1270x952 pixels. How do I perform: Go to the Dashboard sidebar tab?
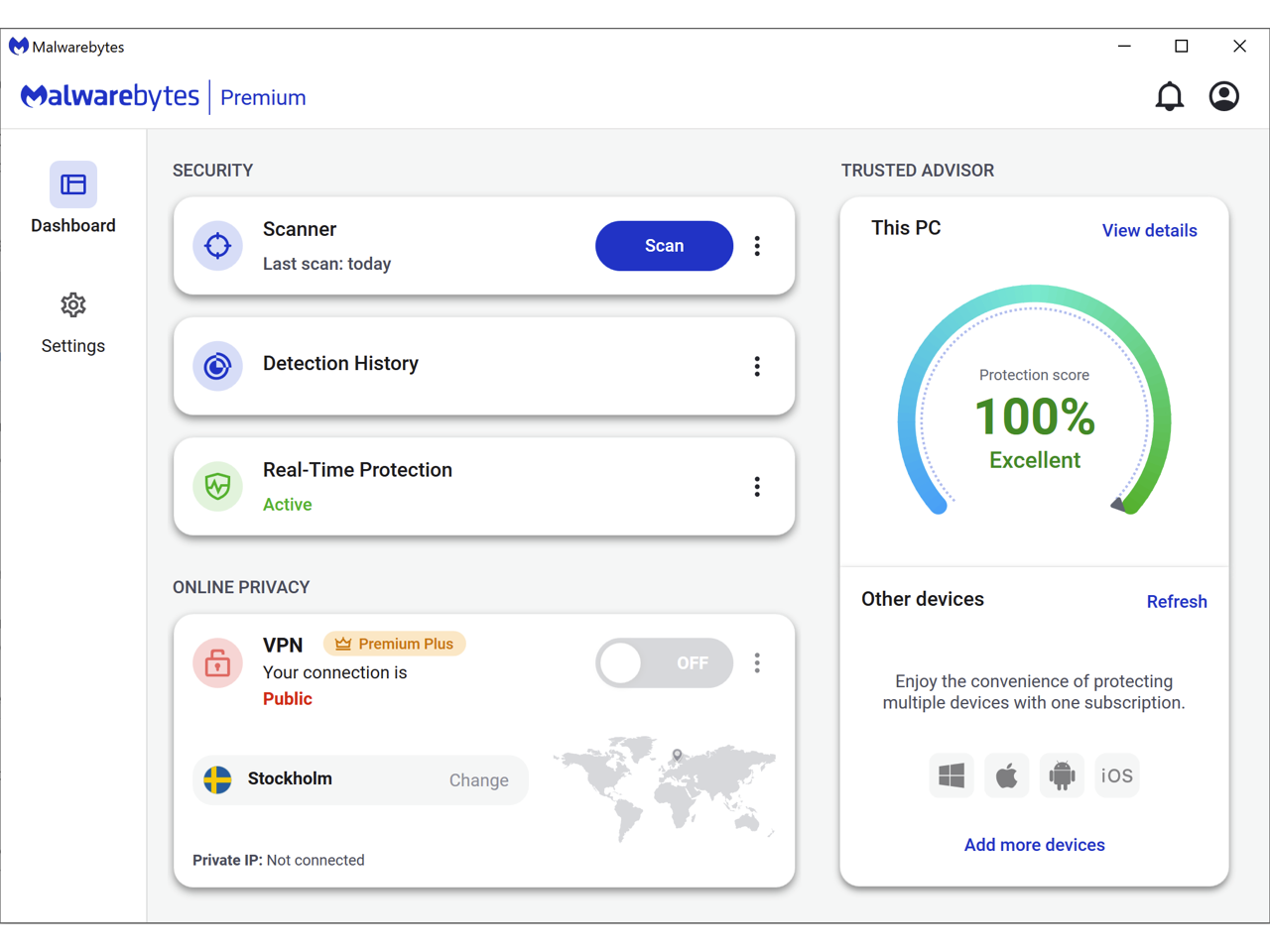coord(73,198)
